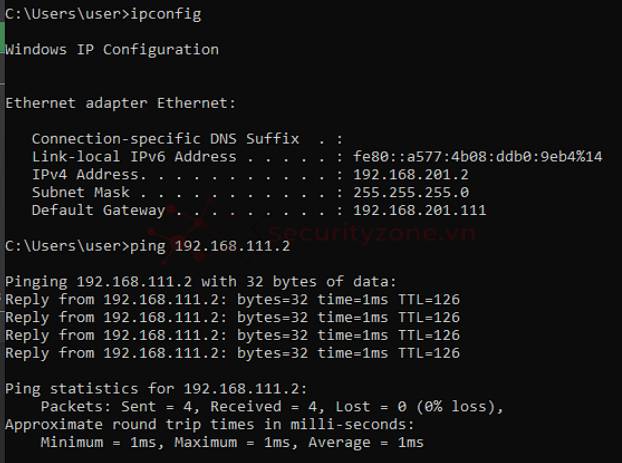
Task: Click the Ethernet adapter Ethernet line
Action: 121,103
